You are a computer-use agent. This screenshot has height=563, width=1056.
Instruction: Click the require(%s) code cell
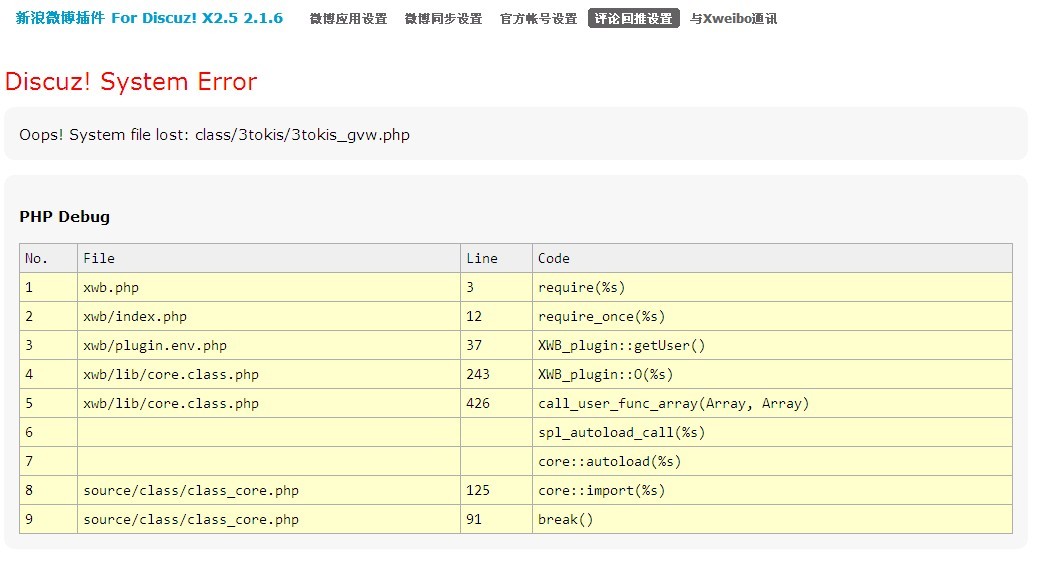[x=772, y=288]
